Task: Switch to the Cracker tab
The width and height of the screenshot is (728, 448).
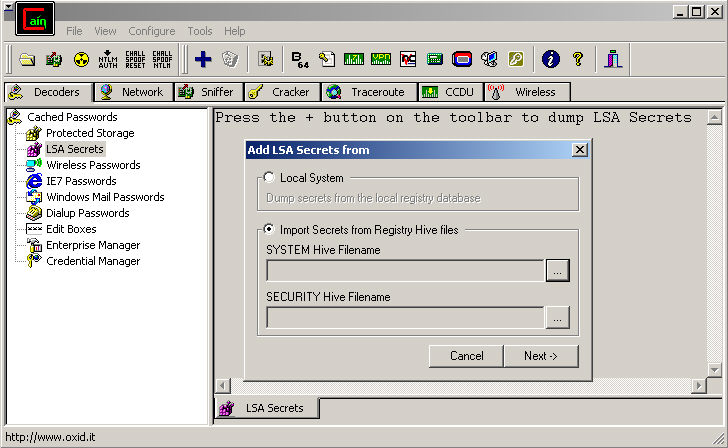Action: coord(282,92)
